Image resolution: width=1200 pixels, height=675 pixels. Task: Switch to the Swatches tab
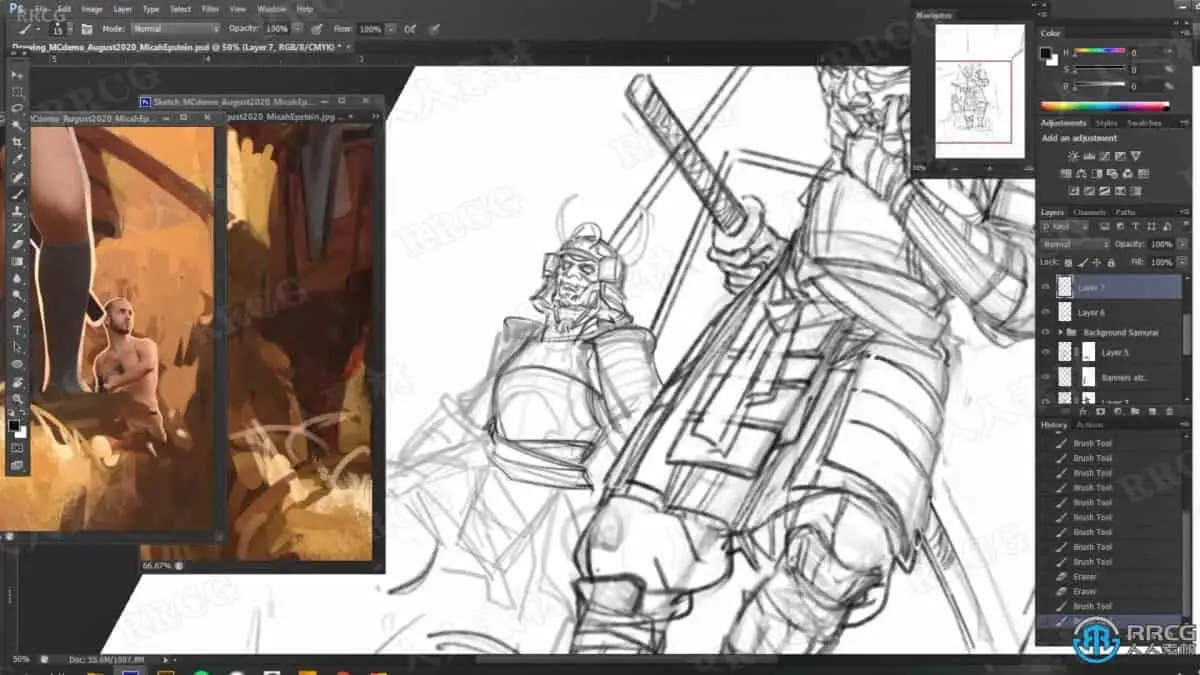(x=1144, y=123)
